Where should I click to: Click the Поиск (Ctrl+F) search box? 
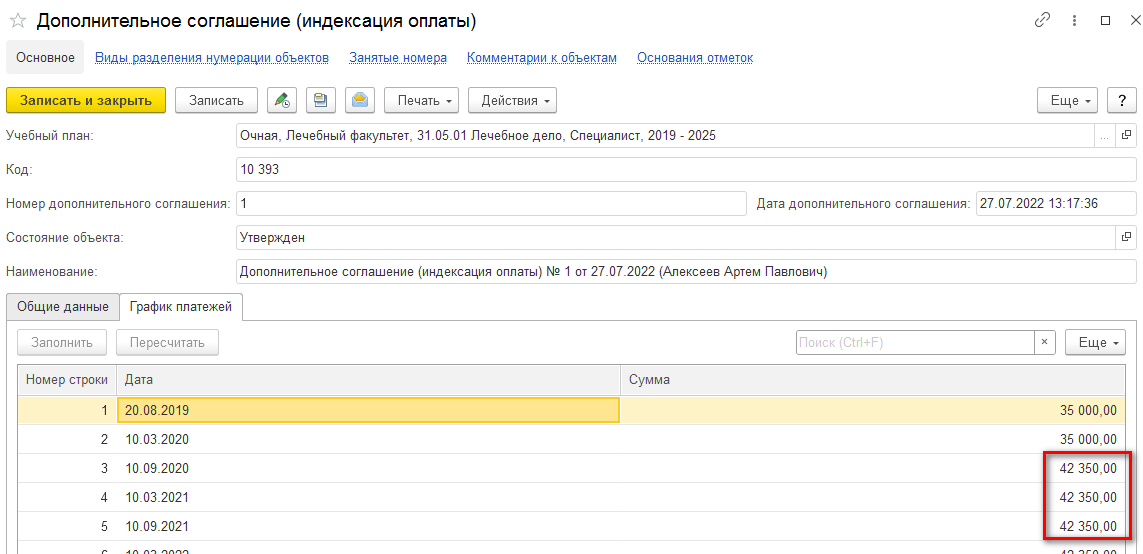[916, 342]
